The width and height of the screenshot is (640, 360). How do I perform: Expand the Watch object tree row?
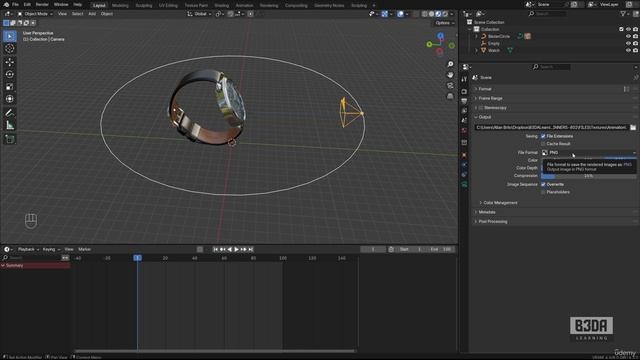coord(476,50)
